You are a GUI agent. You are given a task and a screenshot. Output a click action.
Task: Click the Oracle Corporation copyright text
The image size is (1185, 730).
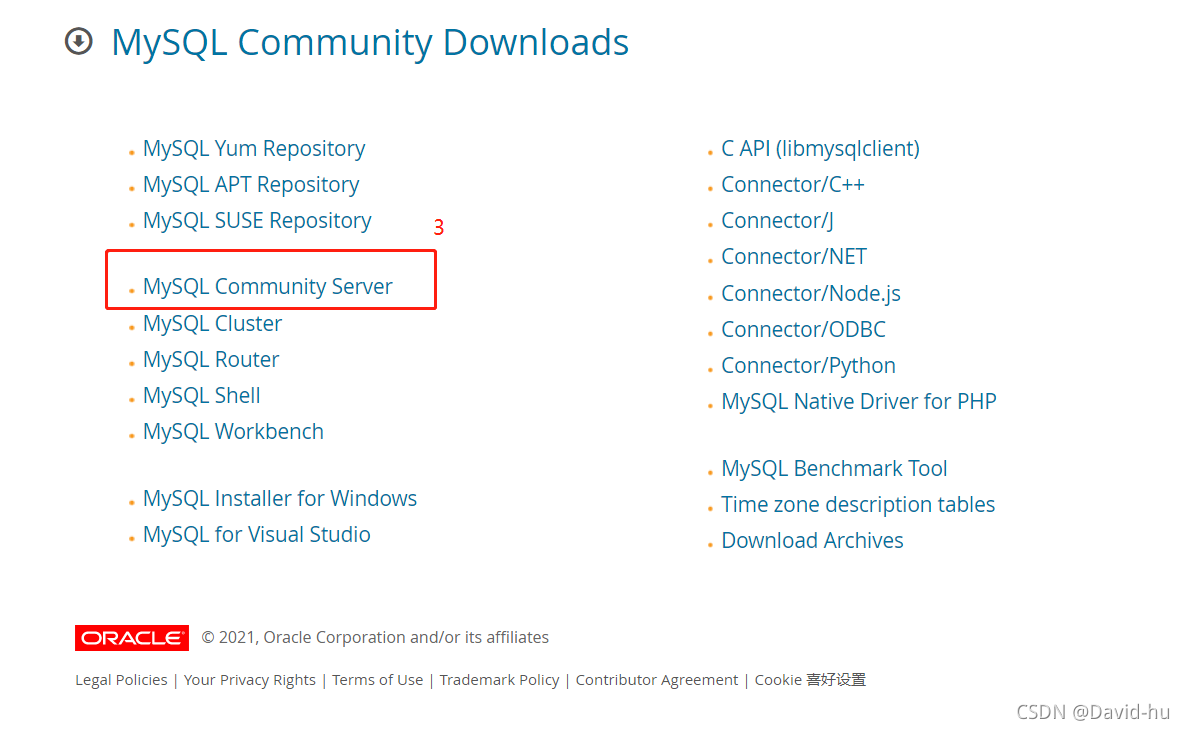tap(375, 638)
